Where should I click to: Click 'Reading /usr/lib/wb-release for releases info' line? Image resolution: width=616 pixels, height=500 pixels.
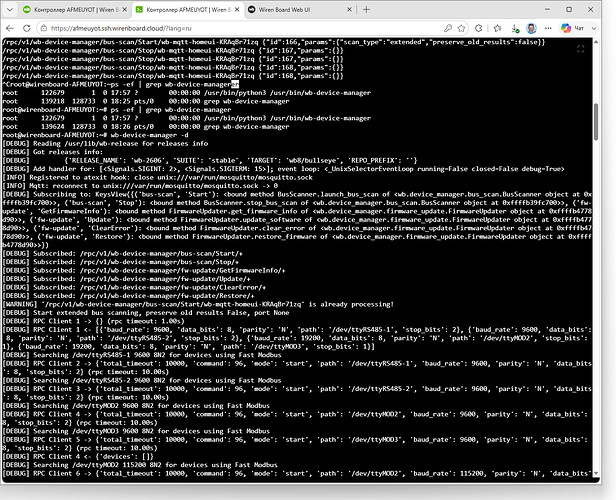105,143
